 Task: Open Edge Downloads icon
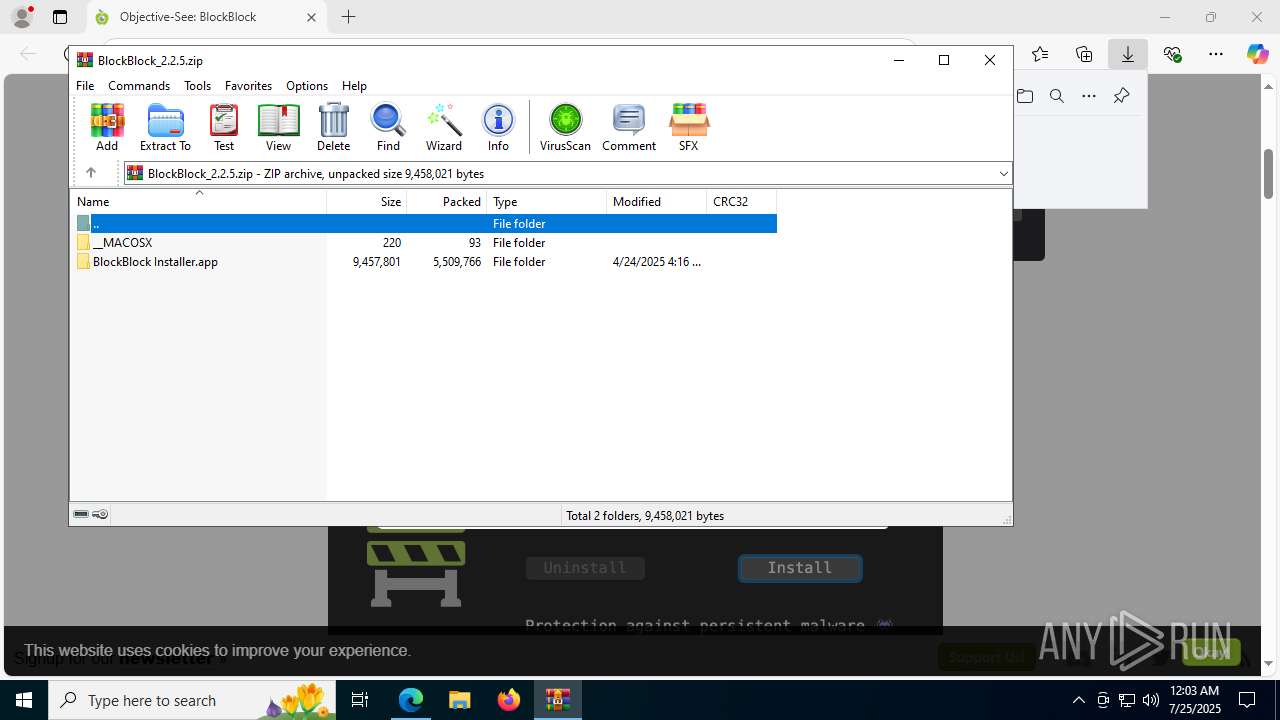click(1128, 54)
